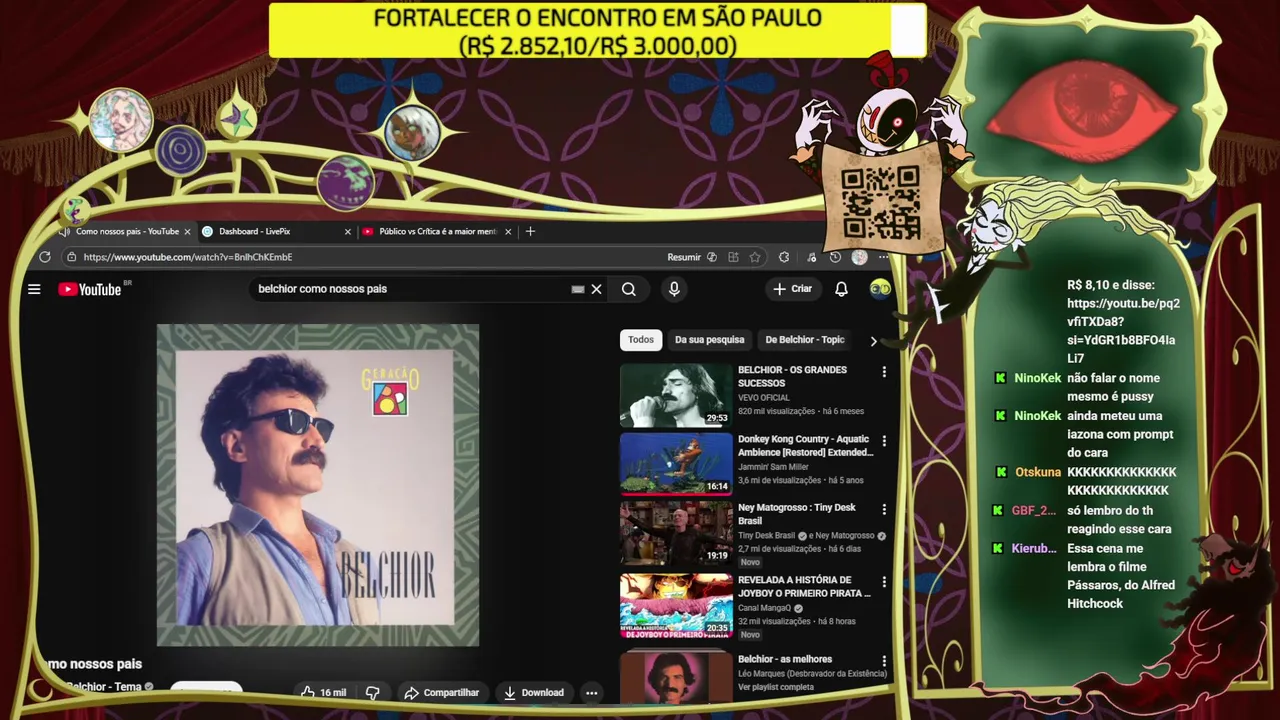Close the Dashboard - LivePix tab
The height and width of the screenshot is (720, 1280).
(x=348, y=231)
